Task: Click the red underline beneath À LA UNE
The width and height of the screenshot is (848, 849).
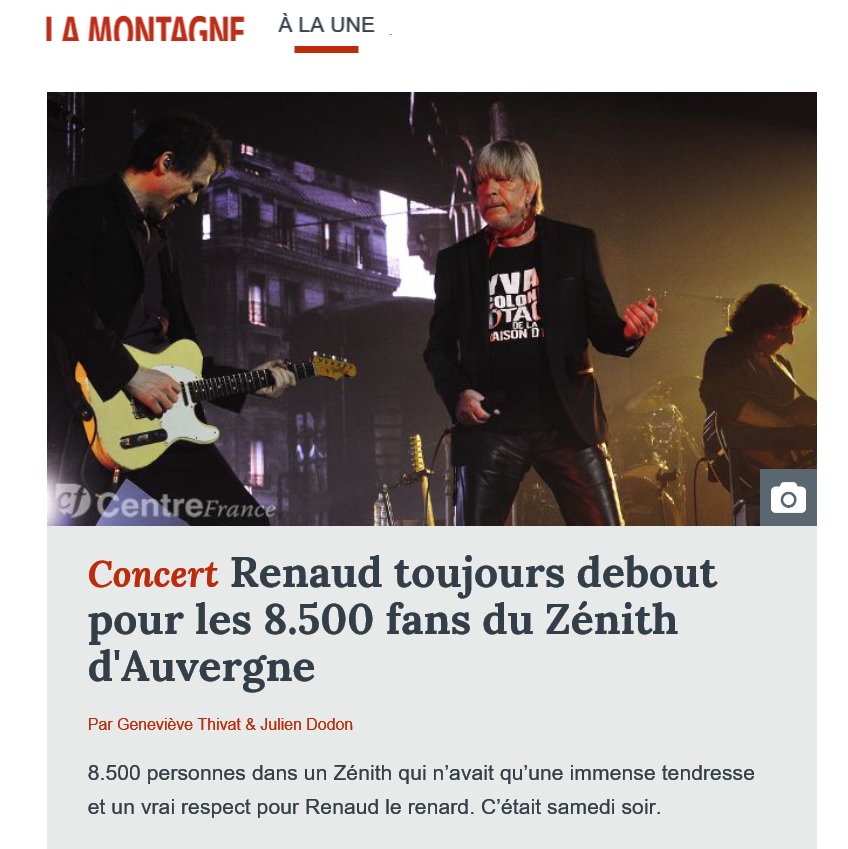Action: [326, 50]
